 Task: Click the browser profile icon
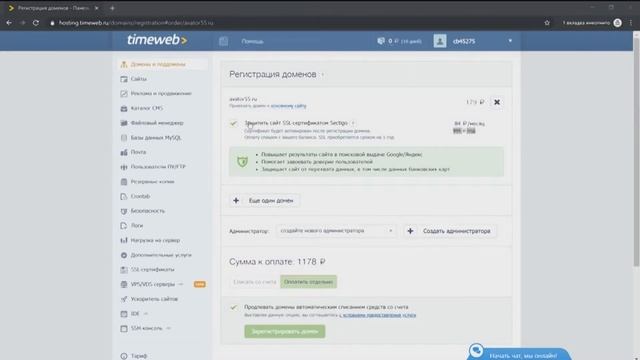618,23
